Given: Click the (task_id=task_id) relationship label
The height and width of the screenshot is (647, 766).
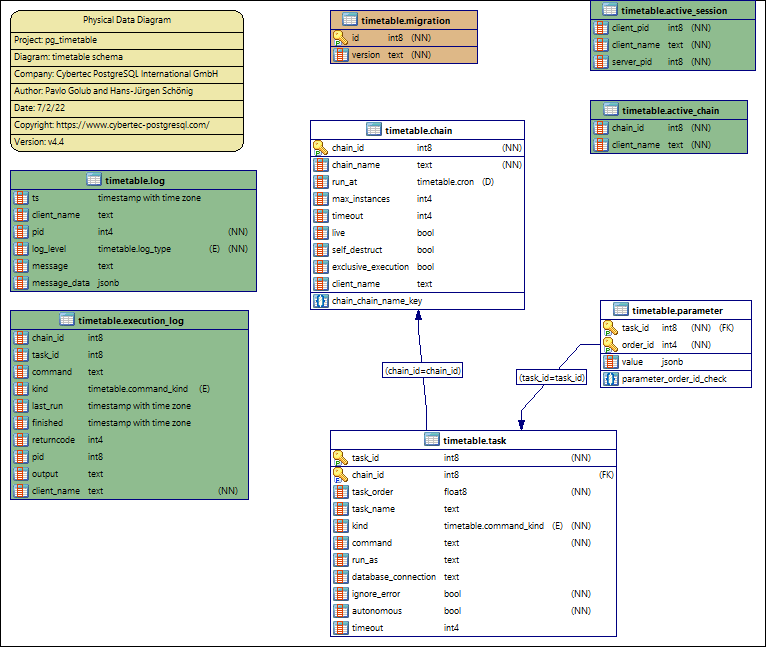Looking at the screenshot, I should 552,377.
